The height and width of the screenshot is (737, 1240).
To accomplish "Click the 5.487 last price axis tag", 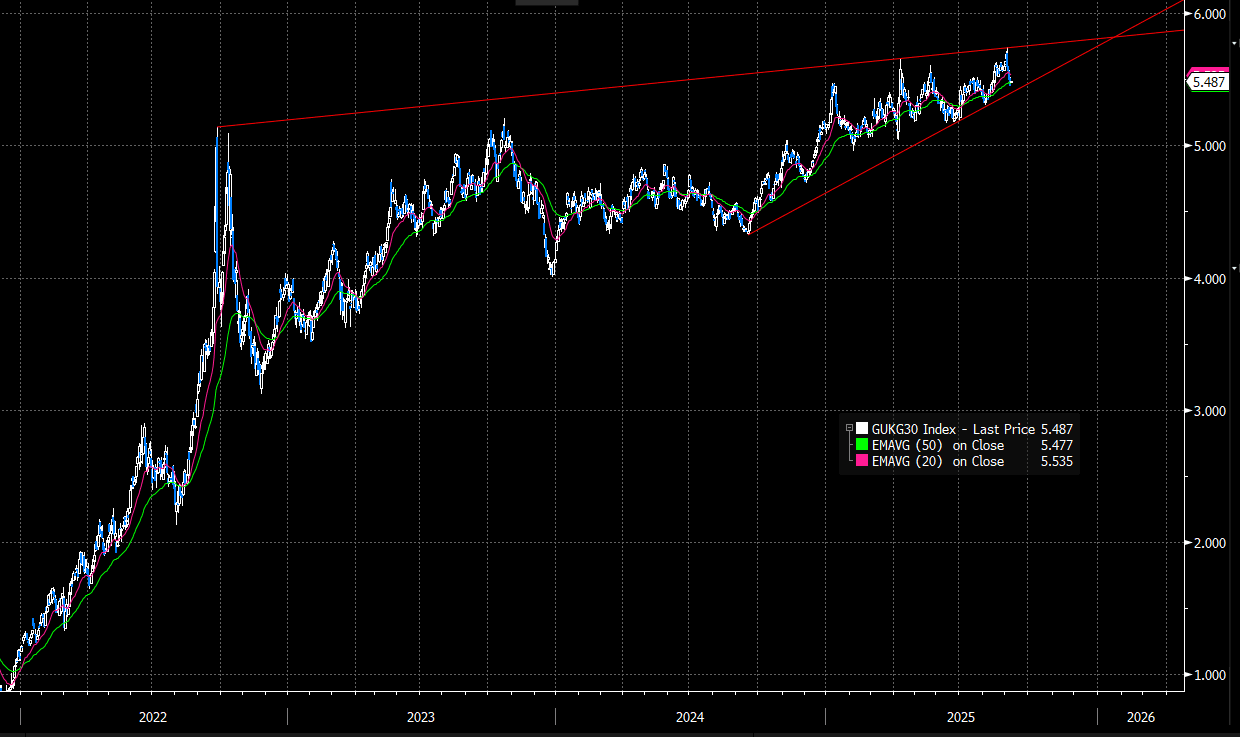I will point(1208,83).
